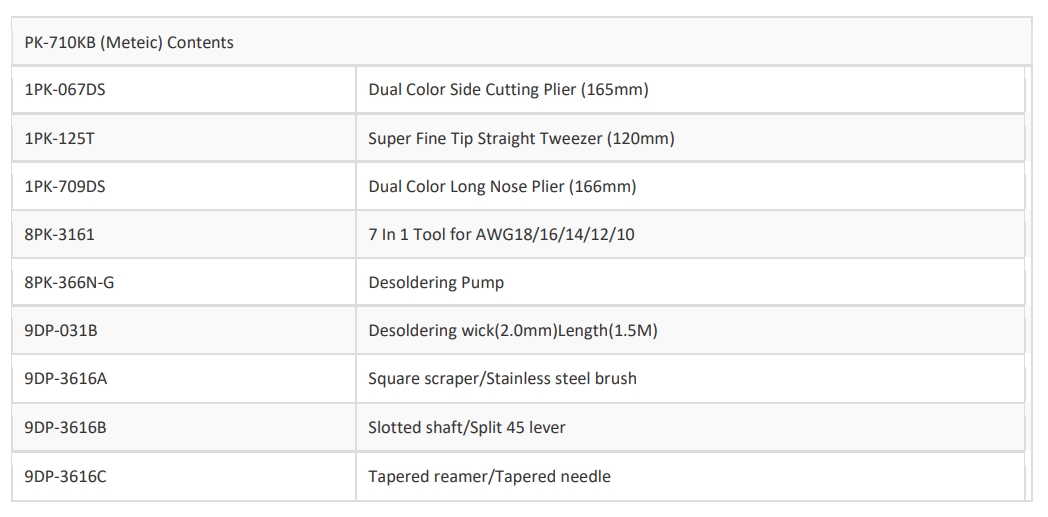Screen dimensions: 1048x517
Task: Click the Desoldering Pump description cell
Action: coord(436,283)
